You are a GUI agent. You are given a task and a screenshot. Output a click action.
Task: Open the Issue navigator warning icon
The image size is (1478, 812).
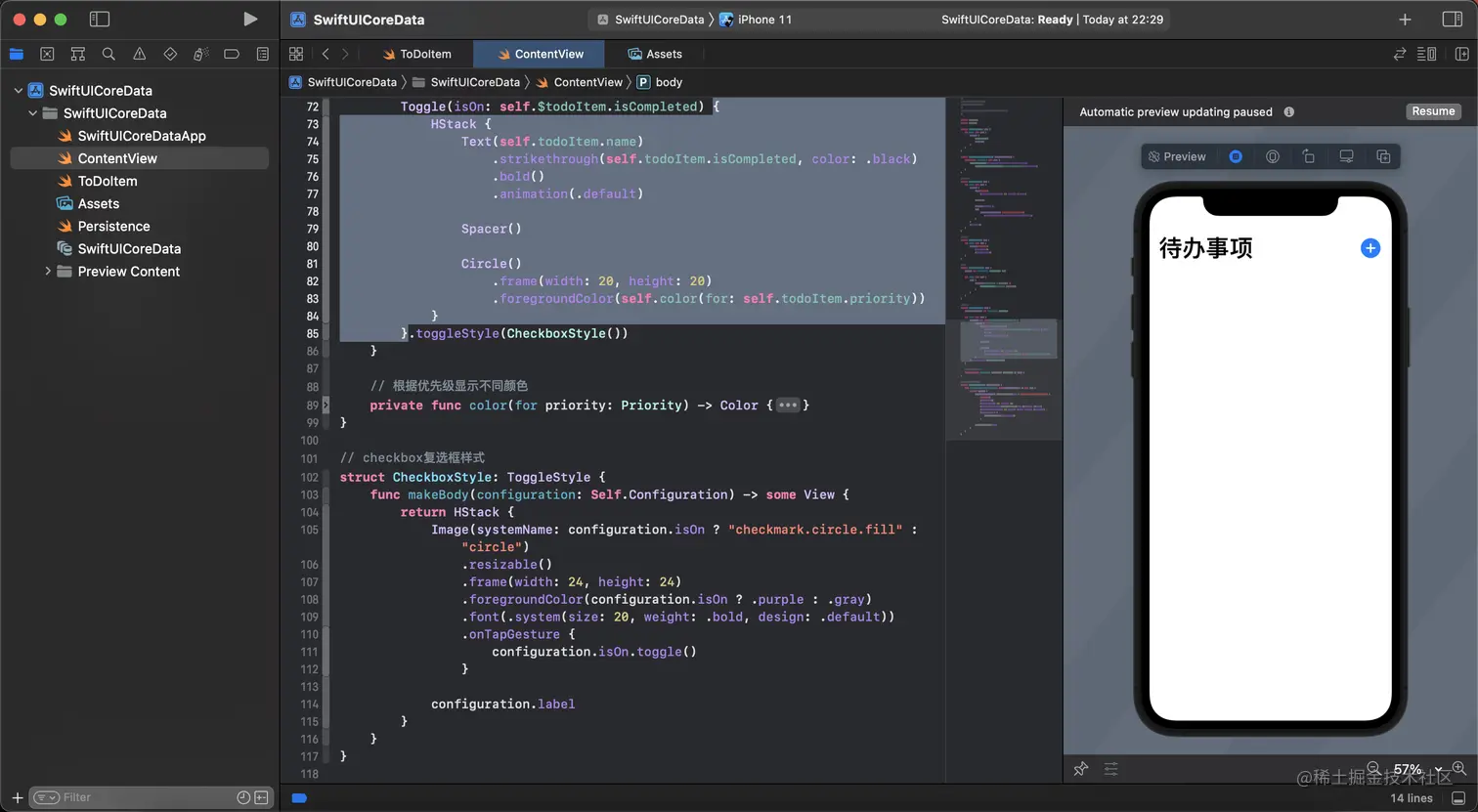point(140,54)
